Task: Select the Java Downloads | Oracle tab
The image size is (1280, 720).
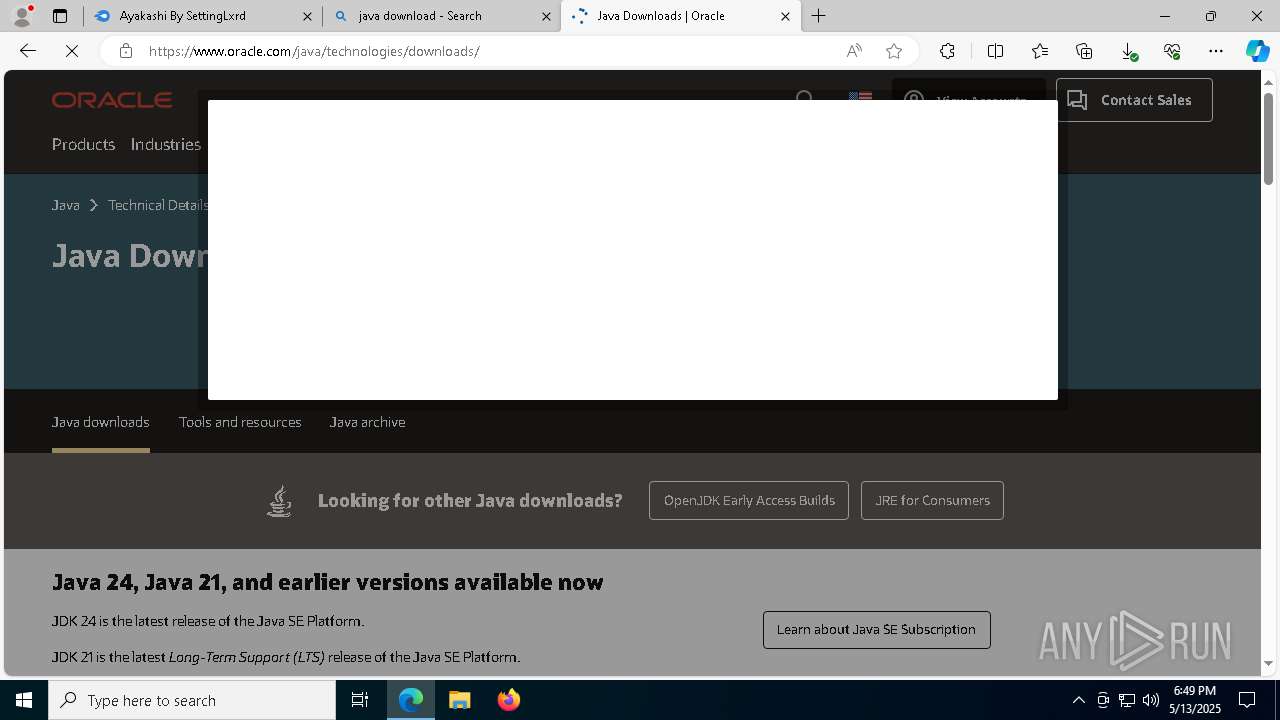Action: click(681, 16)
